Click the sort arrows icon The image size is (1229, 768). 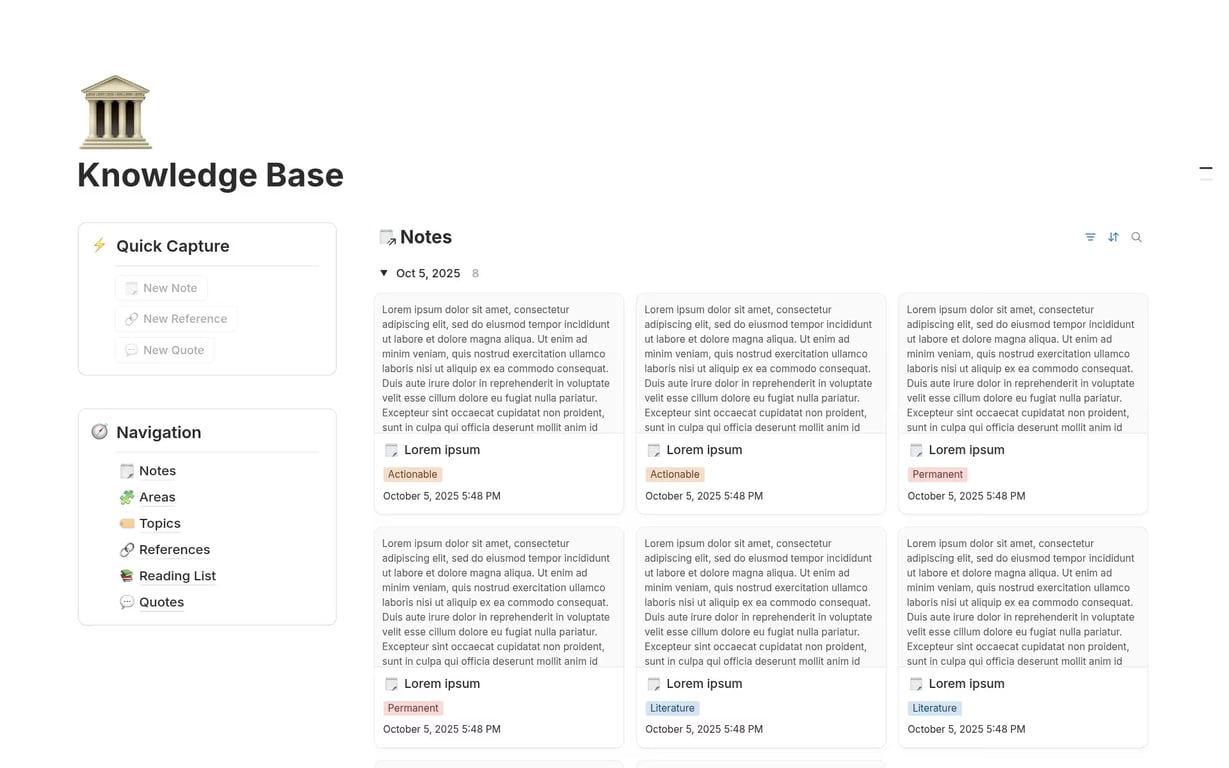click(1113, 237)
